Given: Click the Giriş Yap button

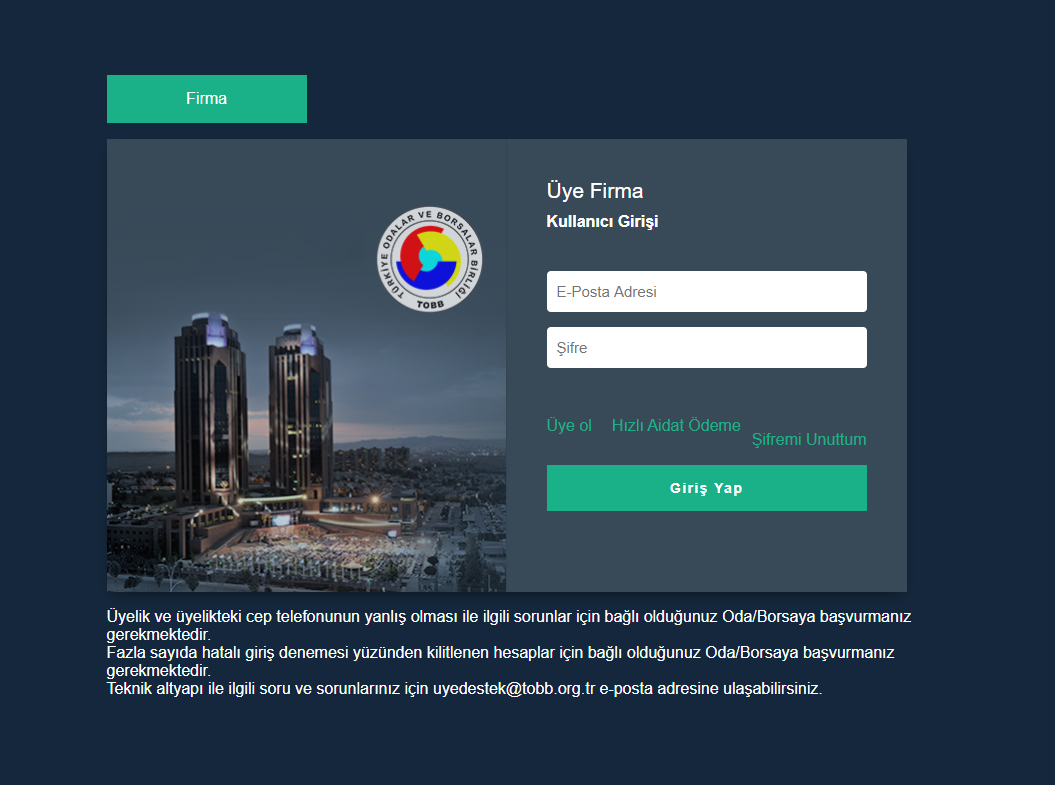Looking at the screenshot, I should coord(706,488).
